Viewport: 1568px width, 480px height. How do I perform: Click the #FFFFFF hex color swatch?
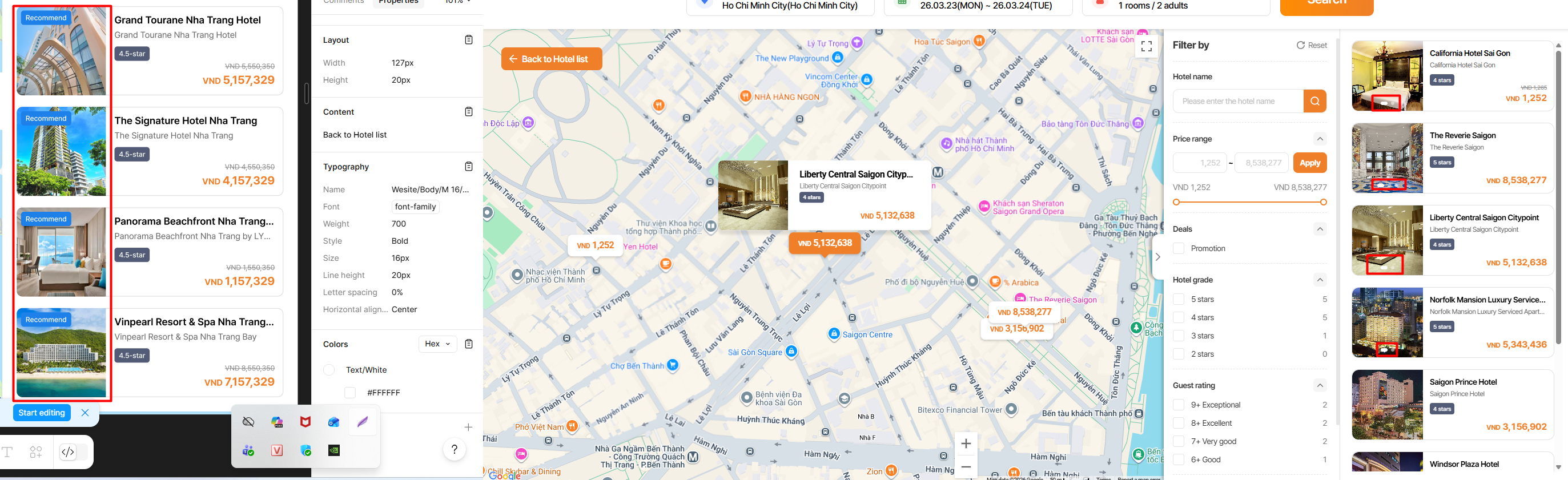350,393
